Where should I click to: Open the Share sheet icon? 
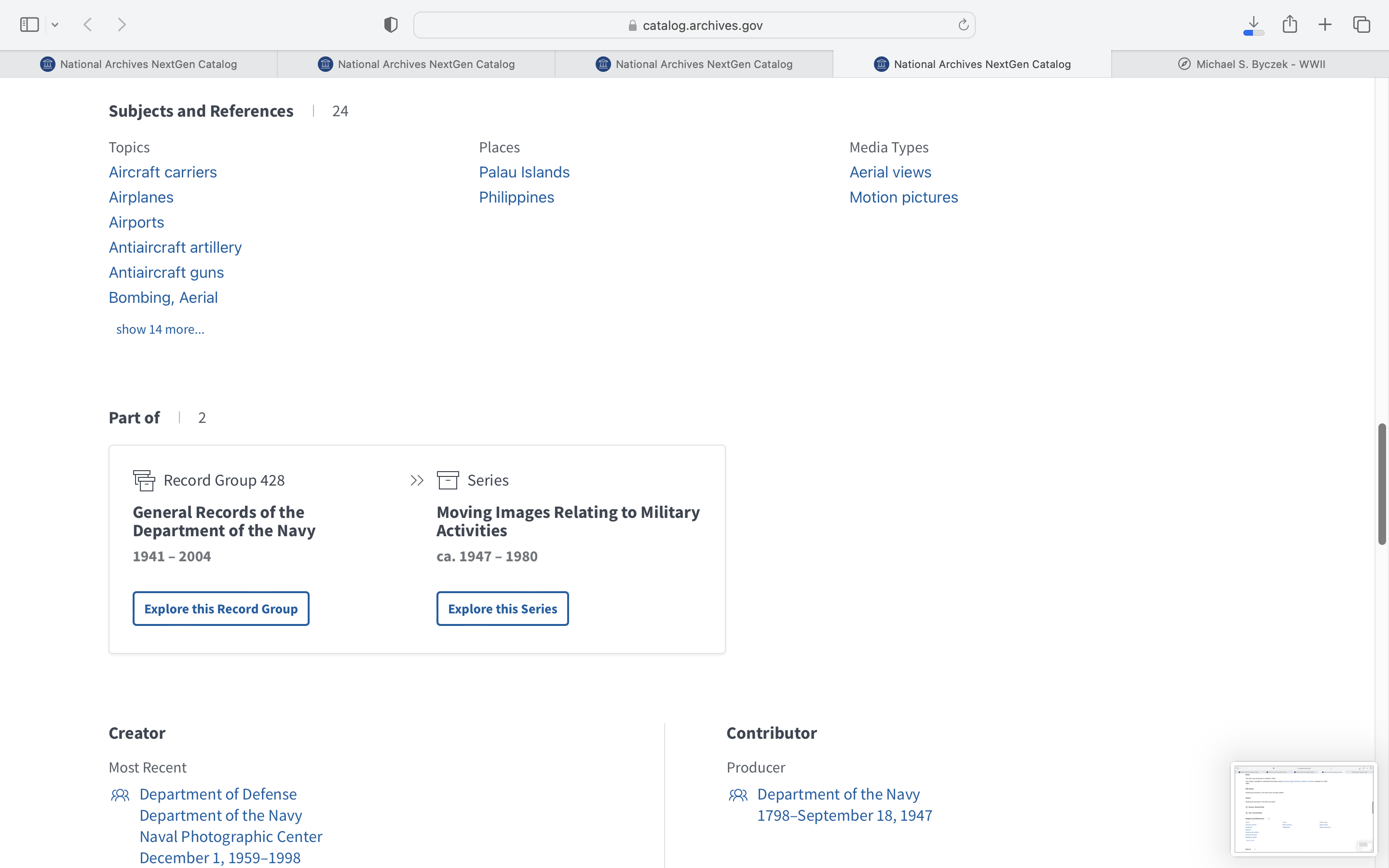[x=1290, y=25]
